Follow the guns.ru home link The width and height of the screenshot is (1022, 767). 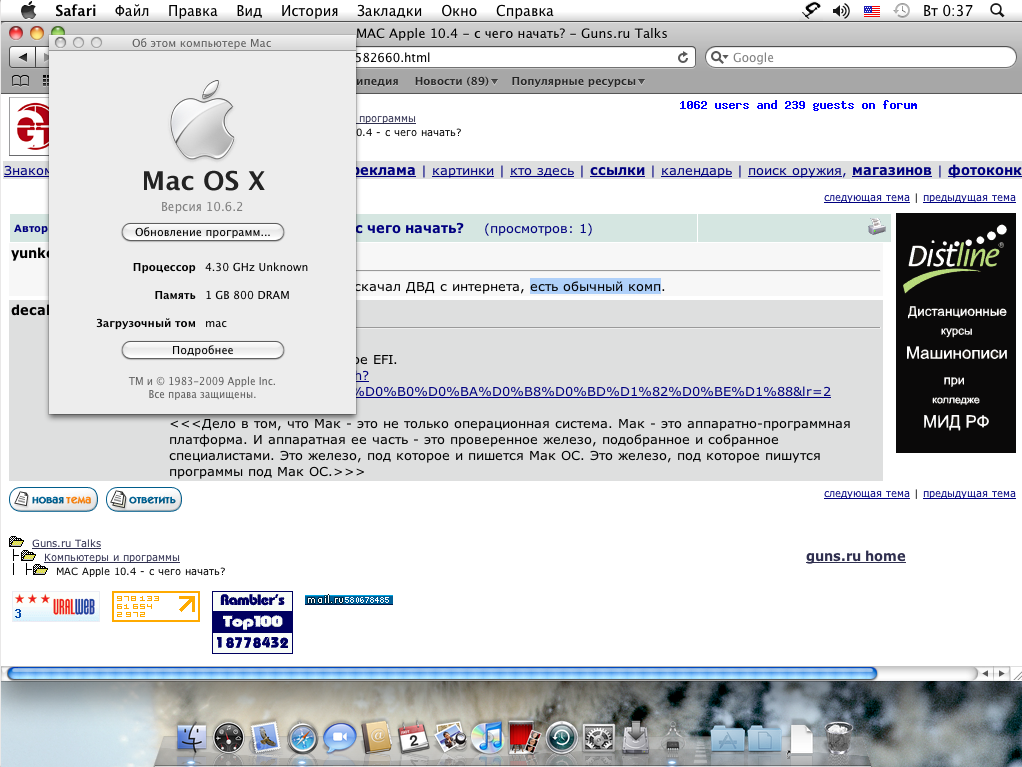pyautogui.click(x=855, y=556)
